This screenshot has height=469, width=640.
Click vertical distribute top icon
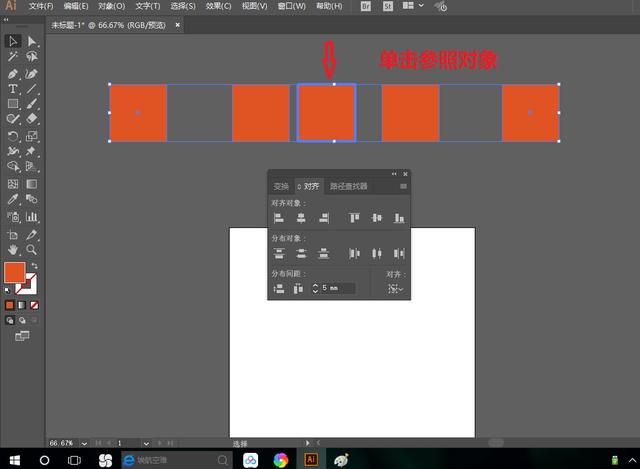pos(279,253)
